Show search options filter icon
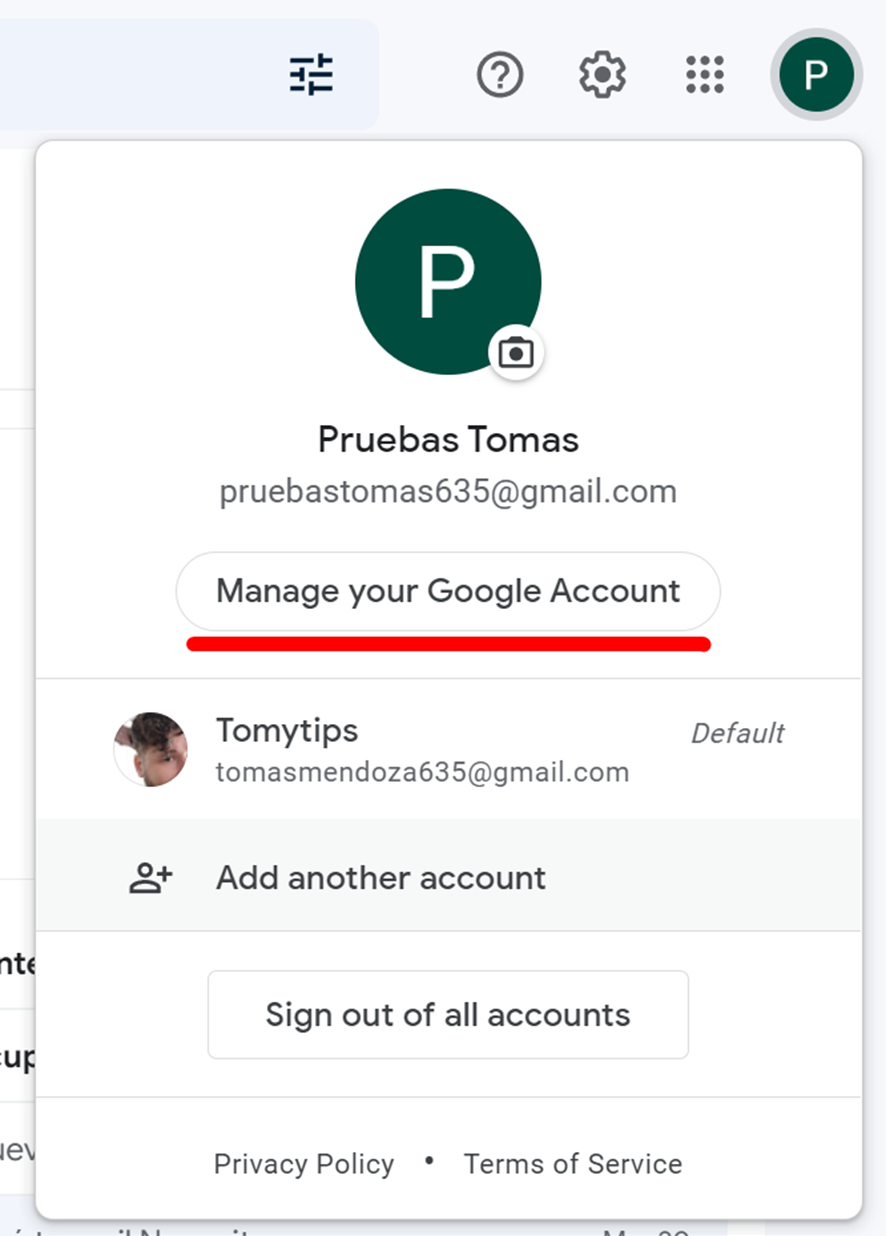This screenshot has height=1236, width=886. coord(311,75)
